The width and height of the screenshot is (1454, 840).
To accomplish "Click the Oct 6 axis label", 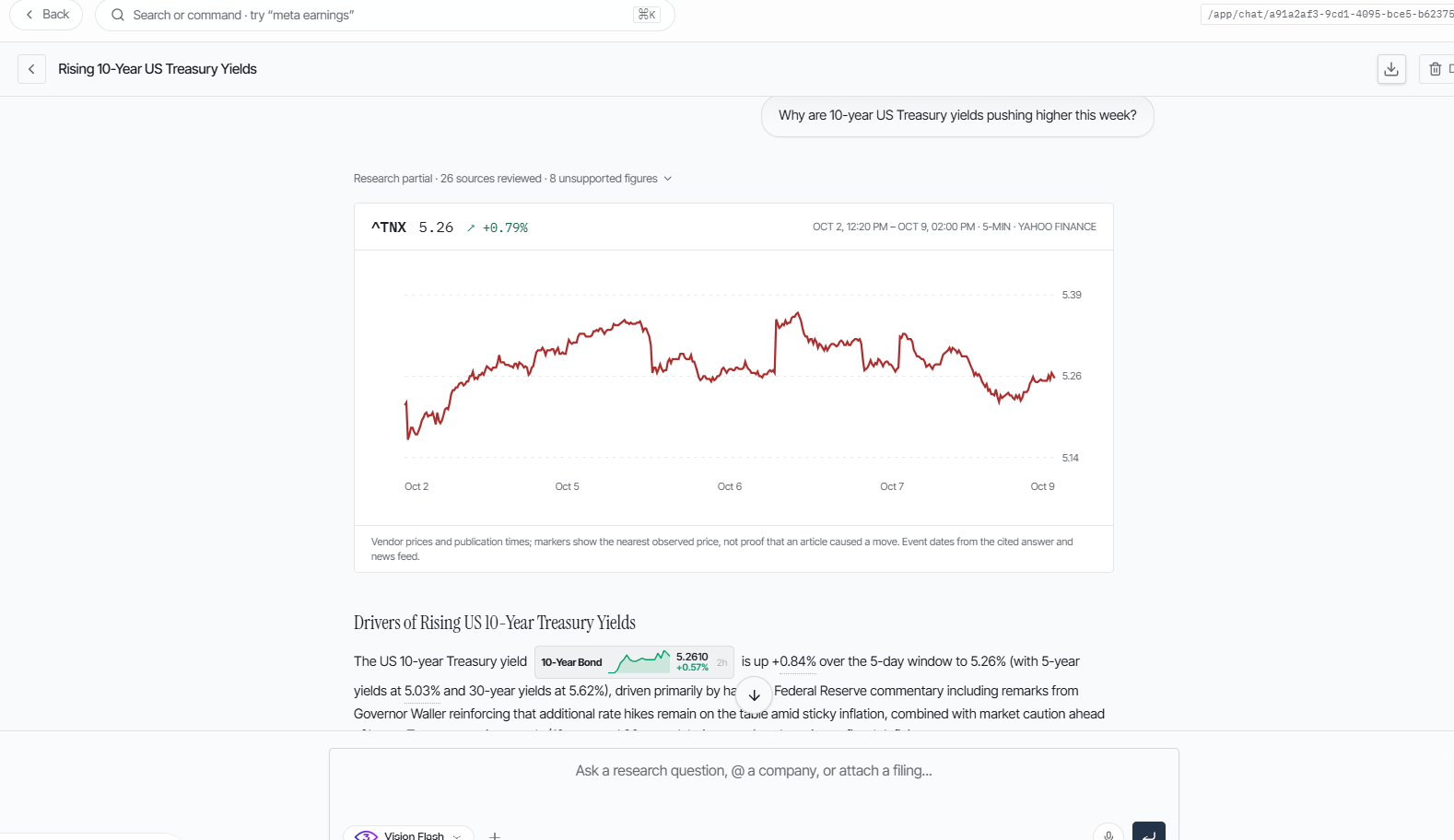I will [730, 486].
